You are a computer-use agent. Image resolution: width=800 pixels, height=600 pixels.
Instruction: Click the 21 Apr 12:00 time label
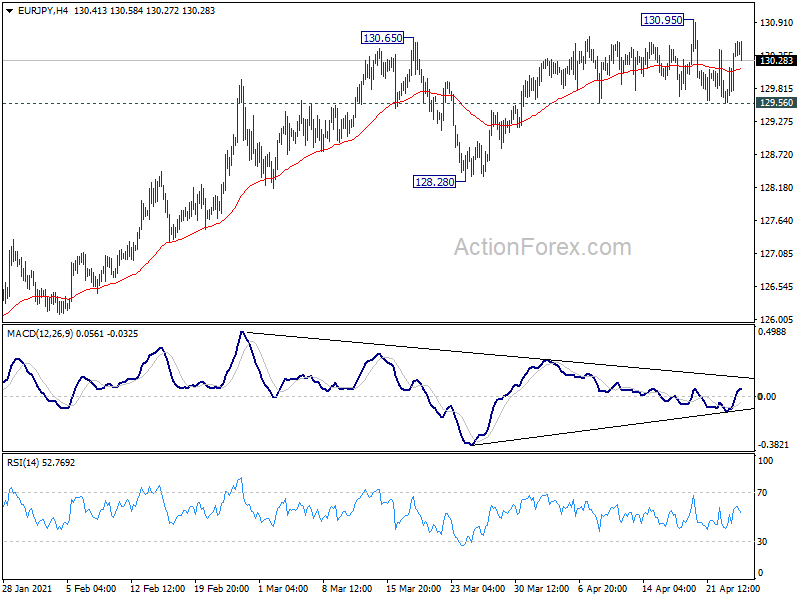733,588
